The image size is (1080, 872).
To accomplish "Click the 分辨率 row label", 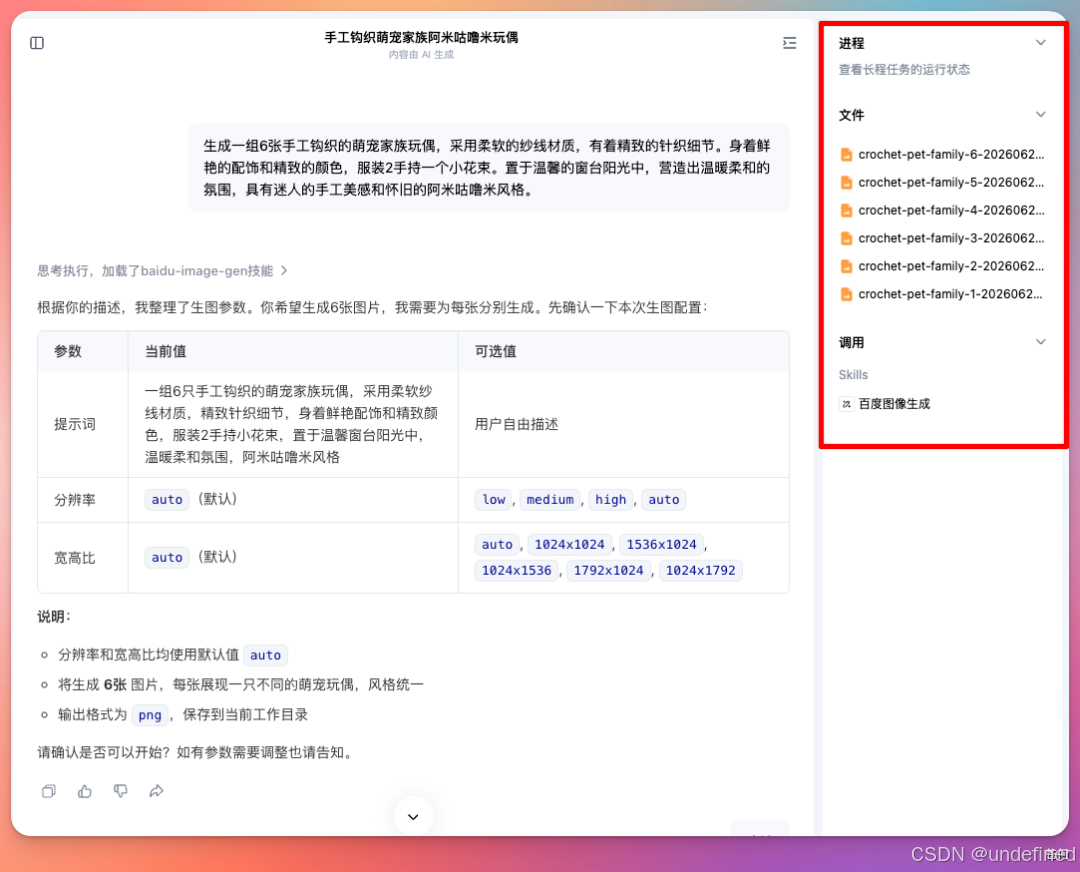I will pyautogui.click(x=74, y=500).
